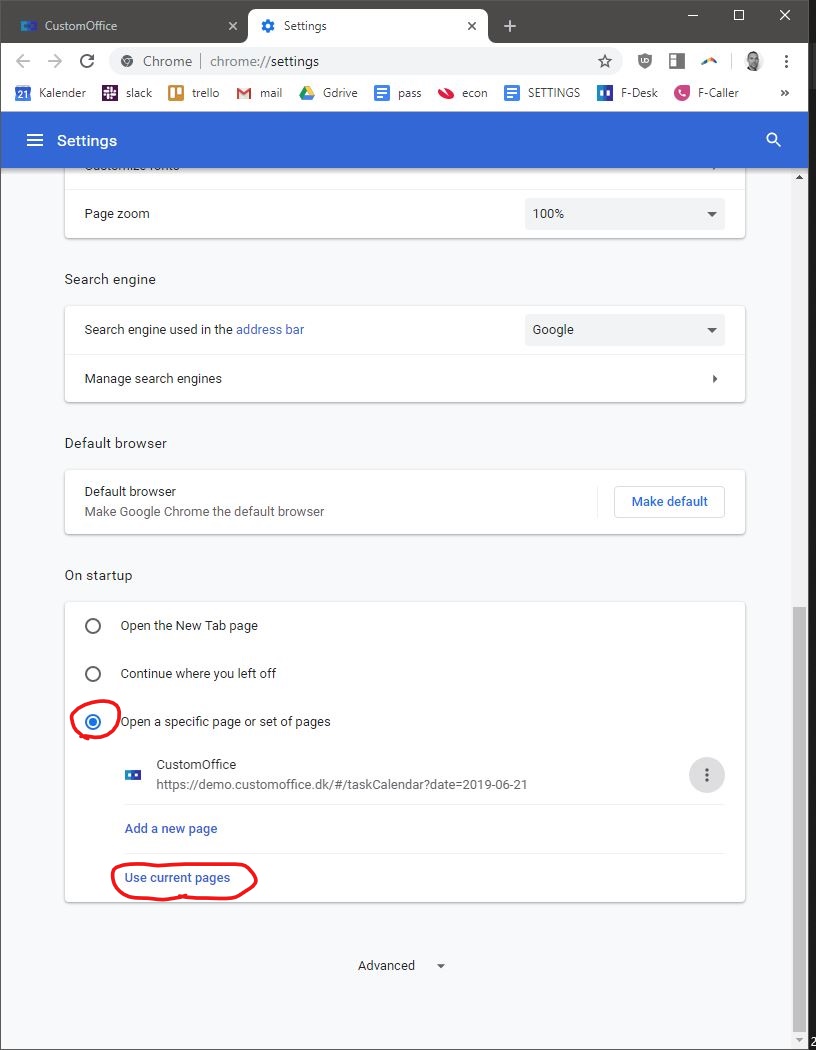This screenshot has width=816, height=1050.
Task: Expand Manage search engines
Action: pos(404,379)
